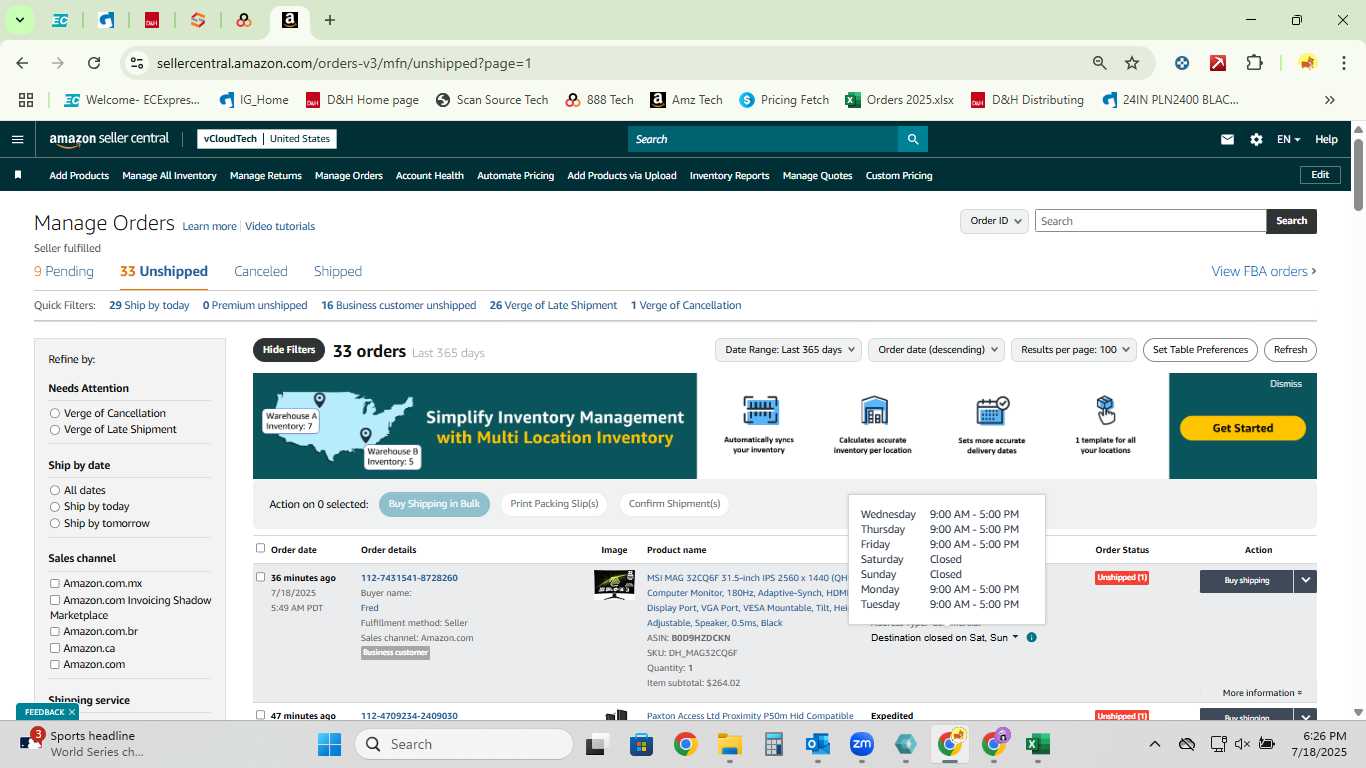Open the Order date sort dropdown

coord(936,350)
